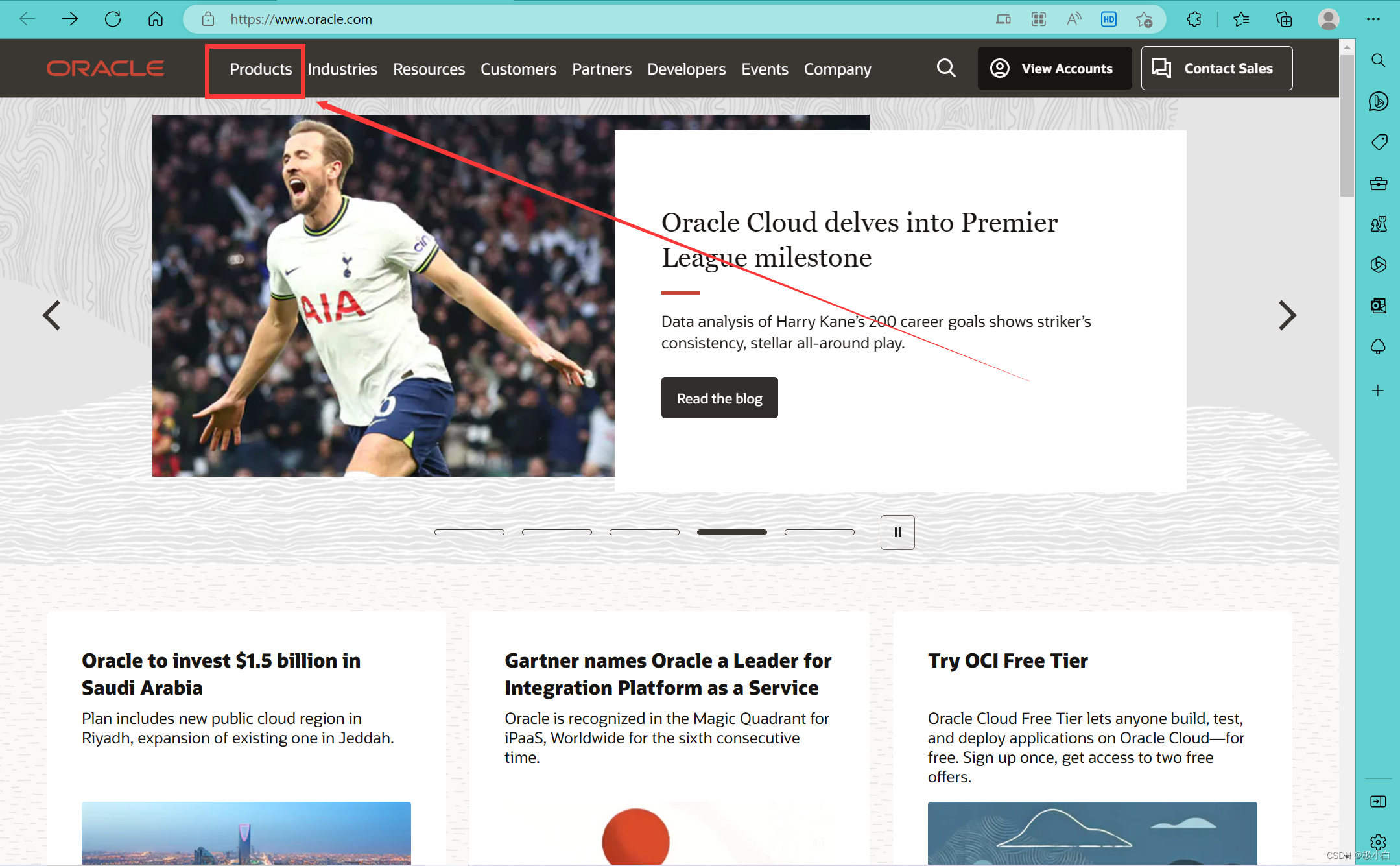Go back using browser back arrow
Screen dimensions: 1400x866
pyautogui.click(x=27, y=19)
